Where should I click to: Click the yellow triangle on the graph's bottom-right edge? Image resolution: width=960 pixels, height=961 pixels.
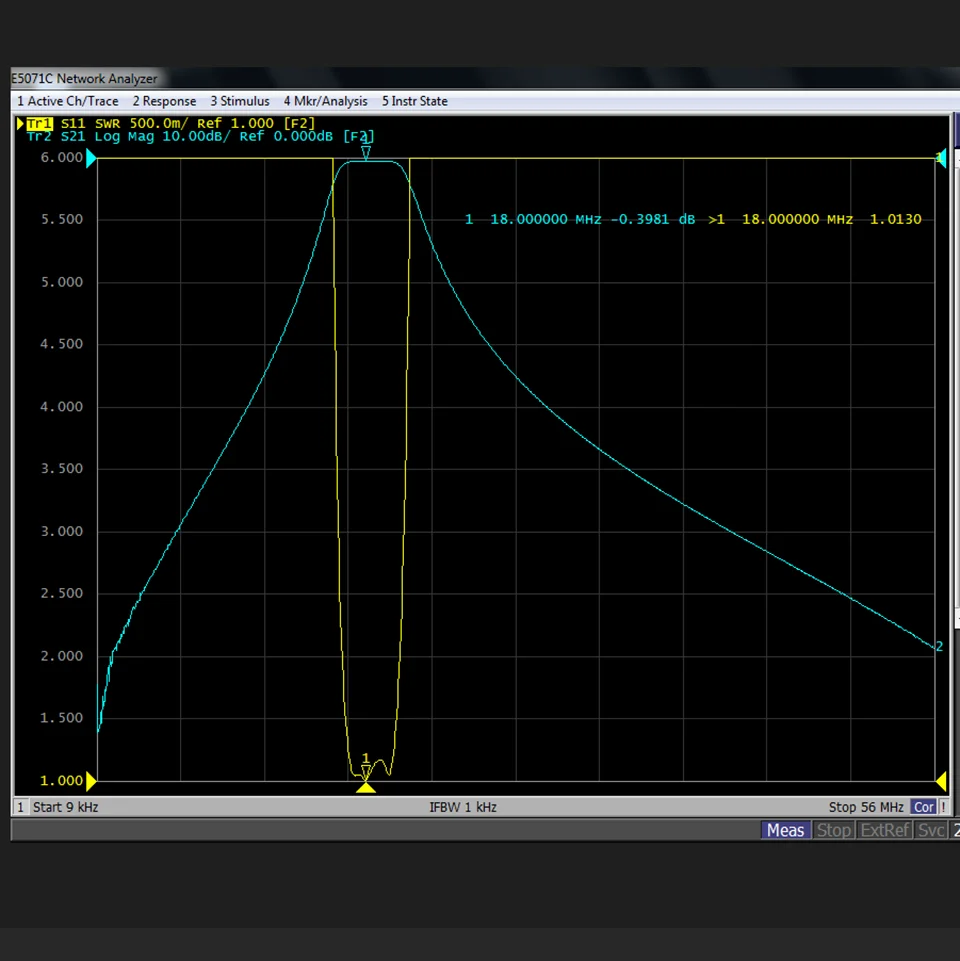pyautogui.click(x=941, y=781)
